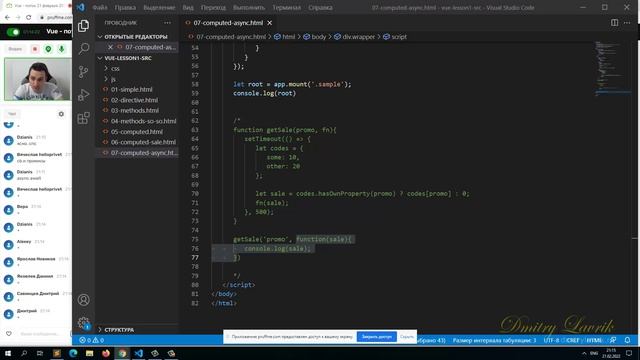640x360 pixels.
Task: Click the browser reload button
Action: pos(29,17)
